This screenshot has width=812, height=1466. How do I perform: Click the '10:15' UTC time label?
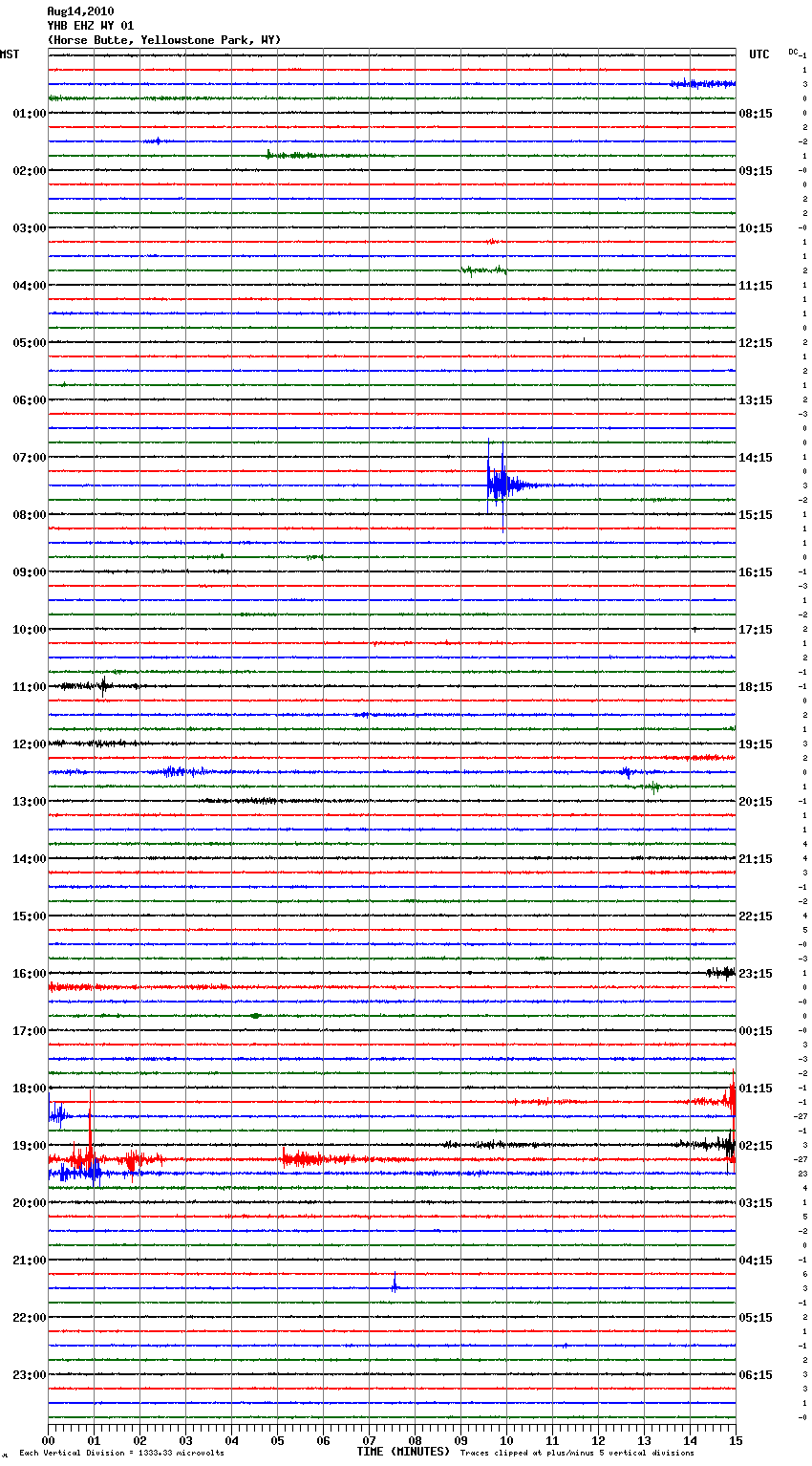(756, 228)
